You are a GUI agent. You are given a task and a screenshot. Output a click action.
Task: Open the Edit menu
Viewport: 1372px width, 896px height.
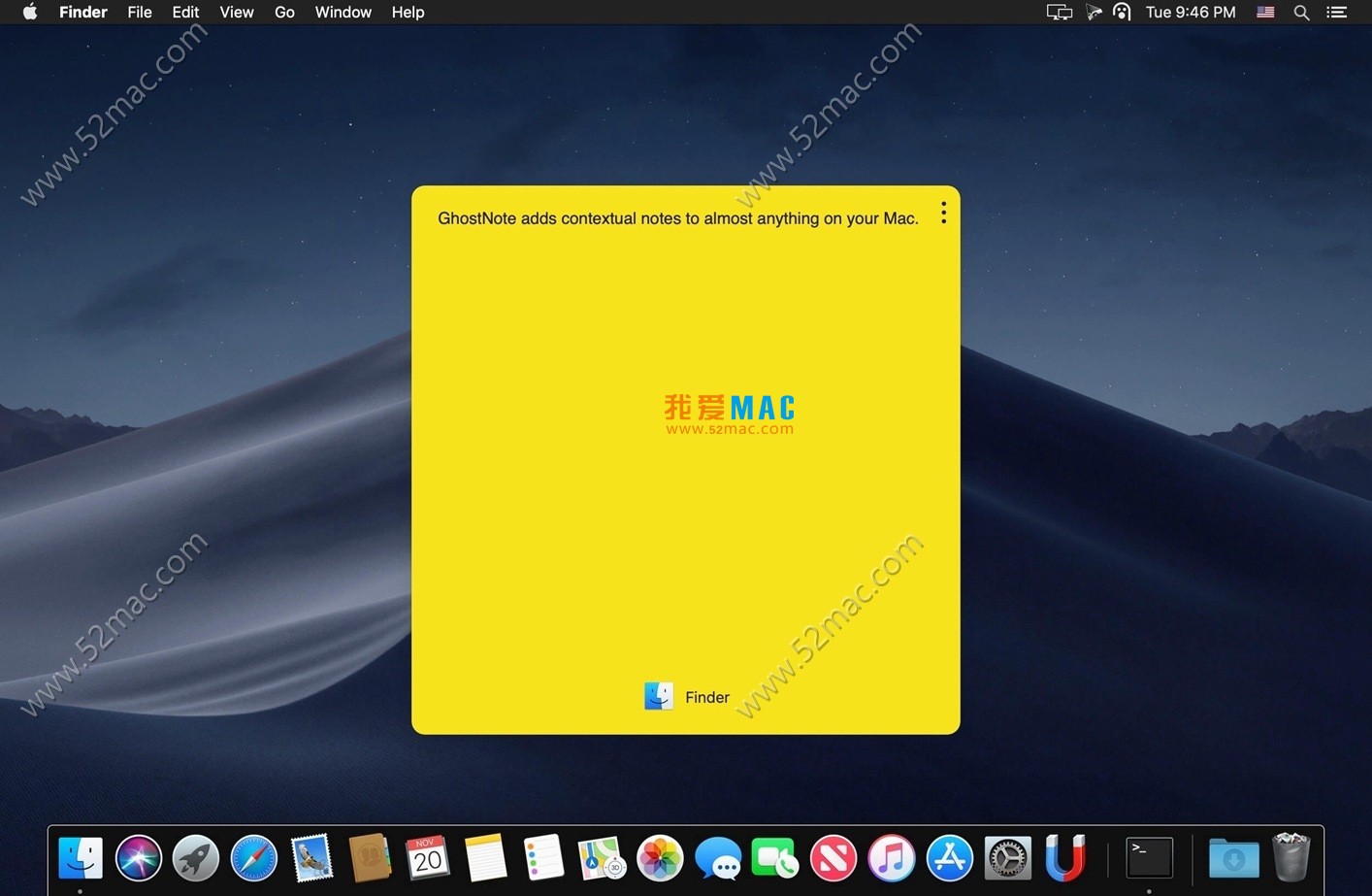click(x=185, y=12)
